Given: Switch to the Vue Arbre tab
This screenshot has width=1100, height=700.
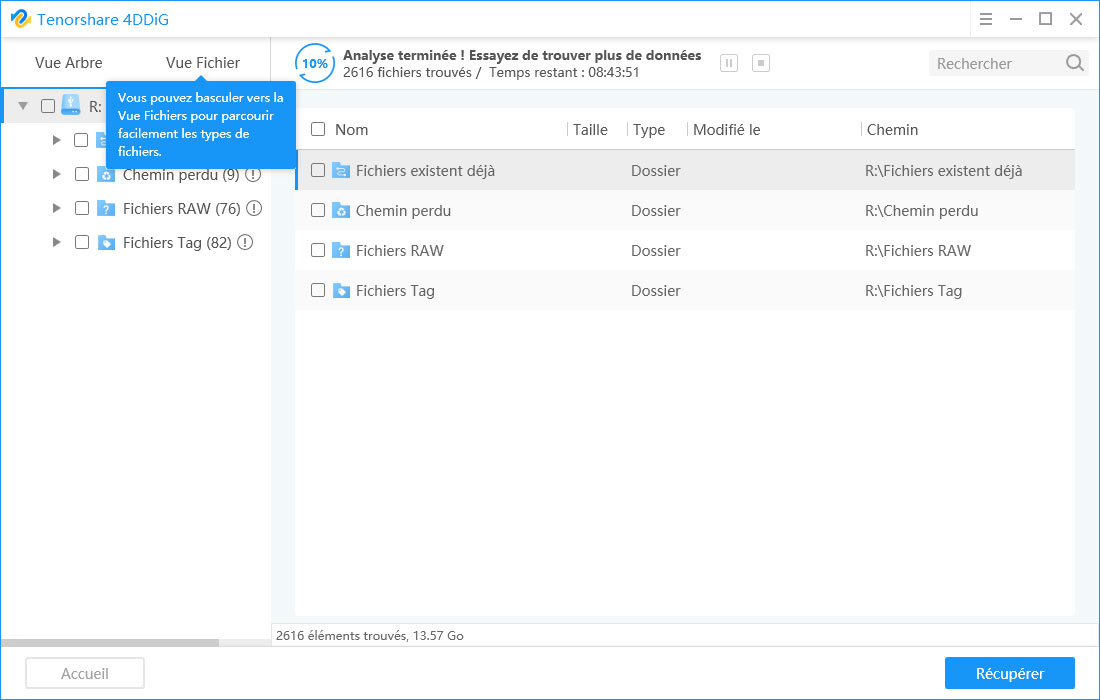Looking at the screenshot, I should click(x=69, y=62).
